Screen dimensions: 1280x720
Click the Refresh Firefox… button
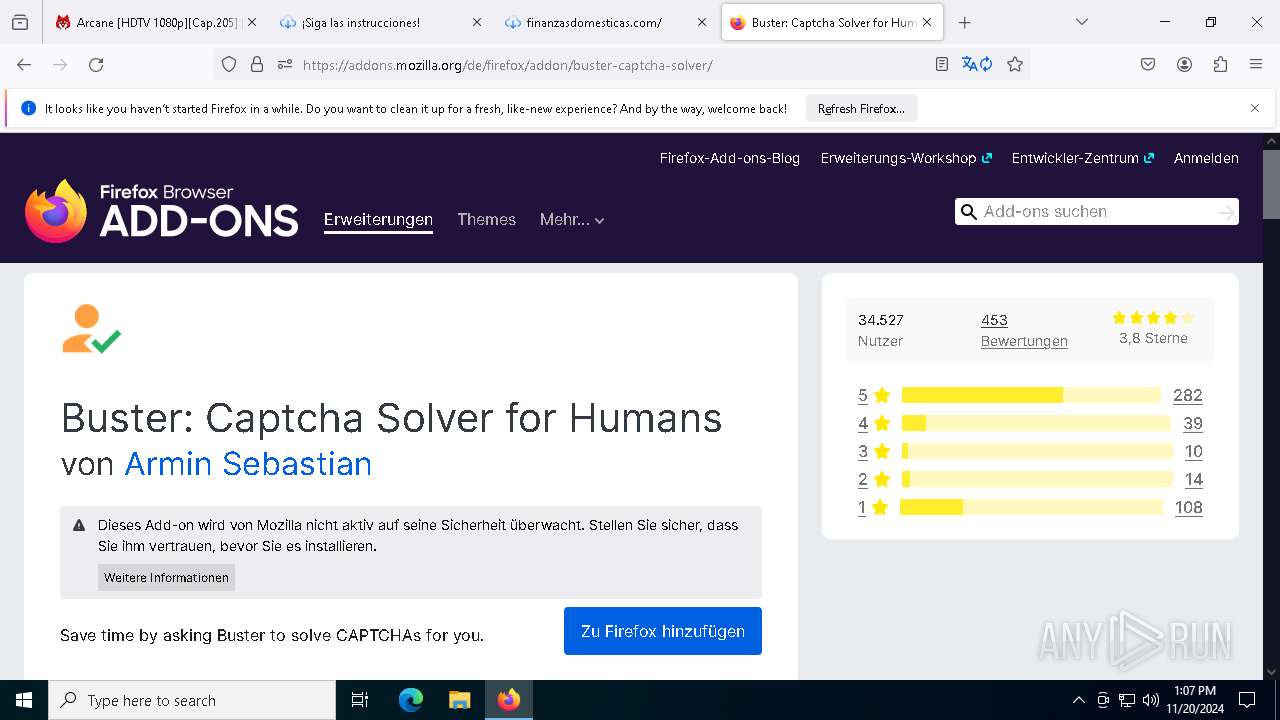(861, 109)
